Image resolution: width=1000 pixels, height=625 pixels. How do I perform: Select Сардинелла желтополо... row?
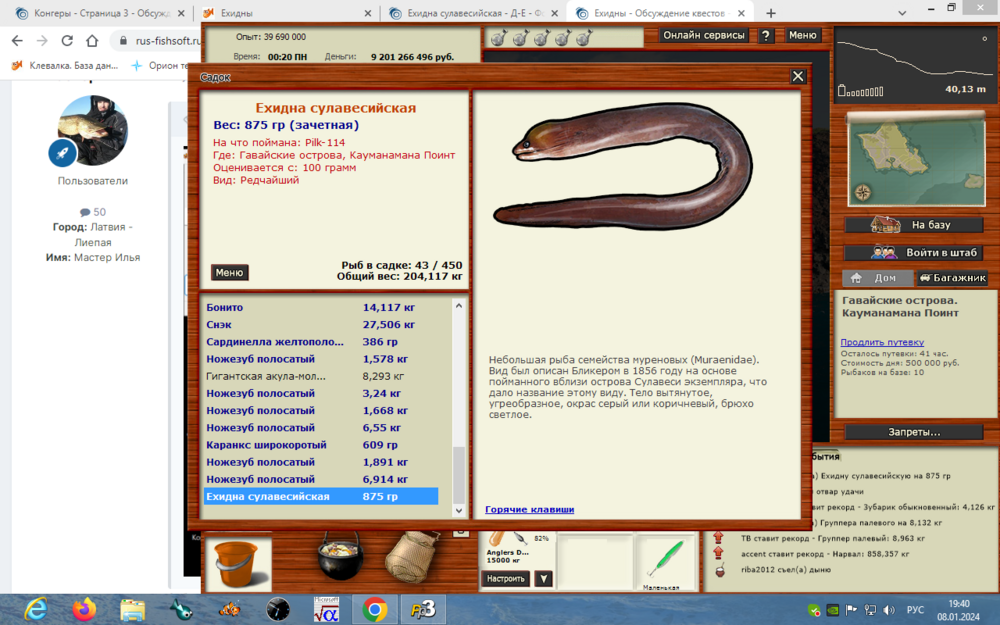tap(321, 342)
